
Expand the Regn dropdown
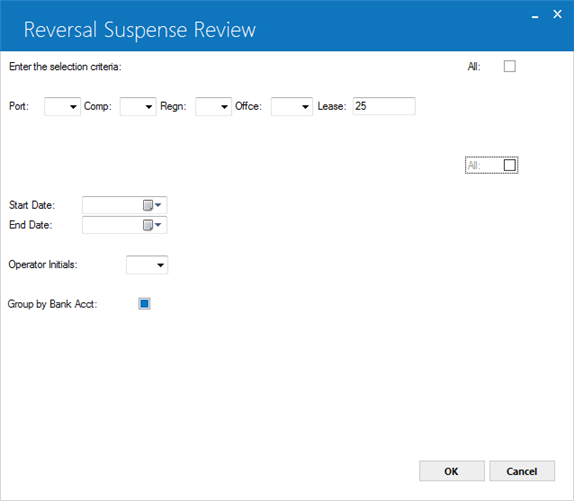(213, 106)
